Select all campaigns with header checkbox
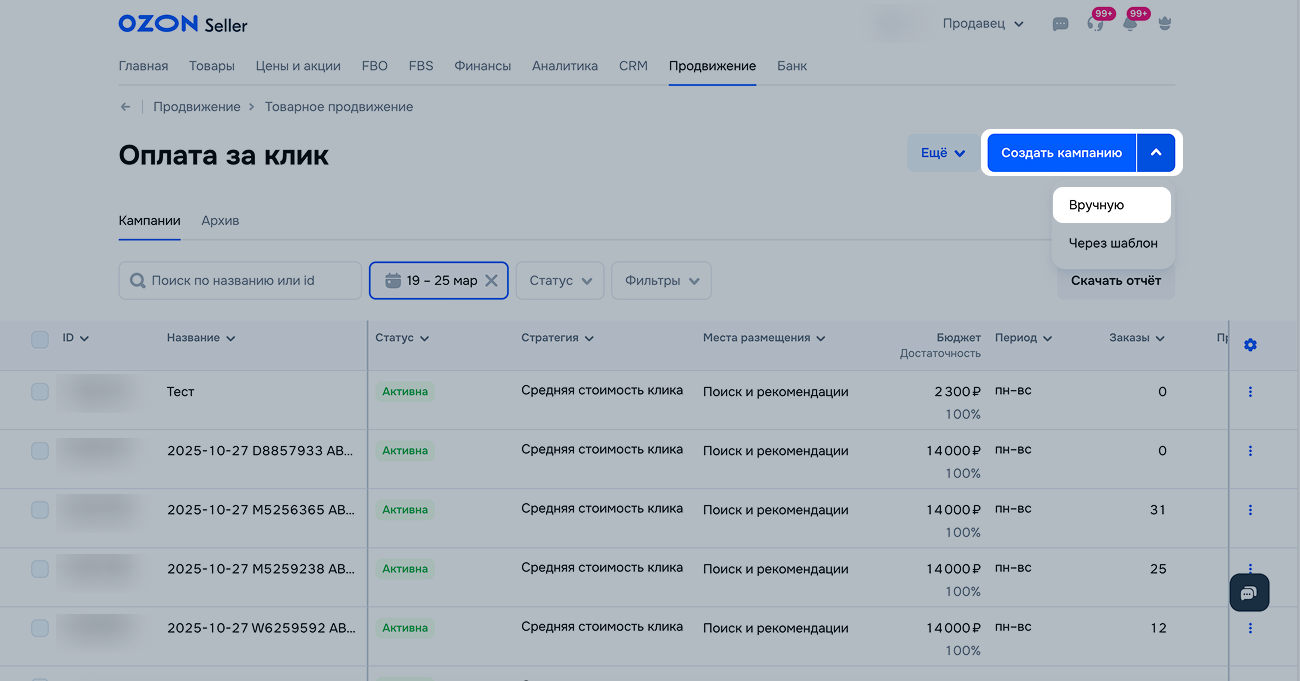1300x681 pixels. click(40, 339)
